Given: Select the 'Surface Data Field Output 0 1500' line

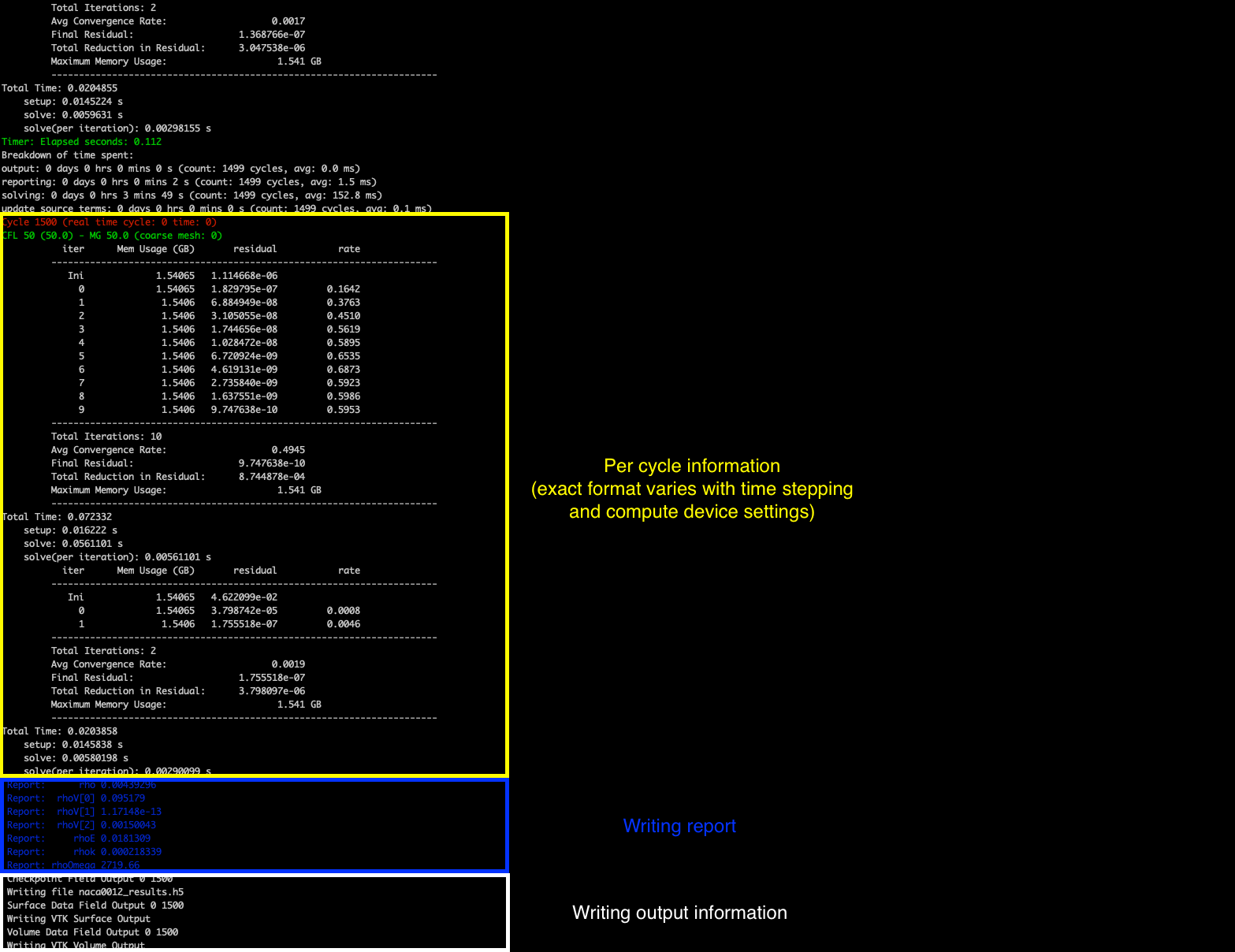Looking at the screenshot, I should [x=95, y=906].
